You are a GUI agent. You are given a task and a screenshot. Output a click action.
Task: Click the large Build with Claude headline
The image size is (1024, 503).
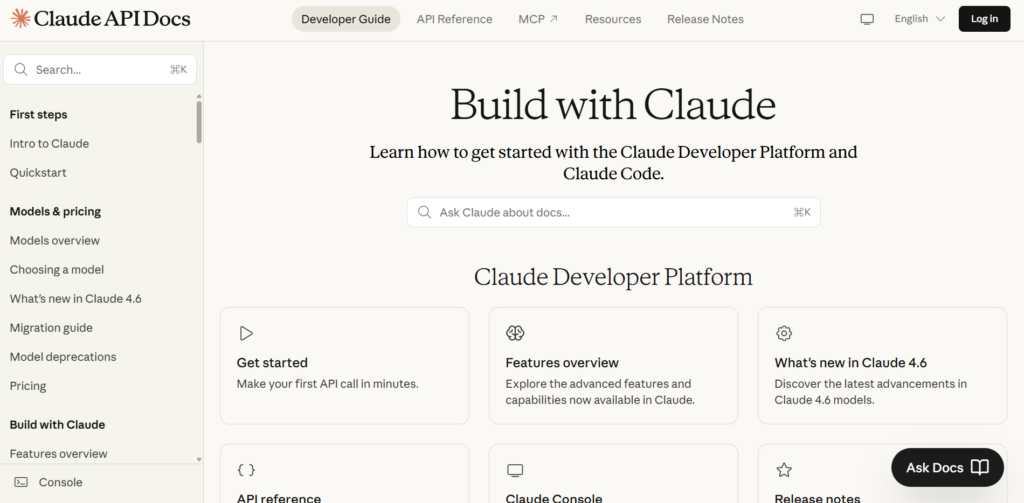(x=613, y=105)
